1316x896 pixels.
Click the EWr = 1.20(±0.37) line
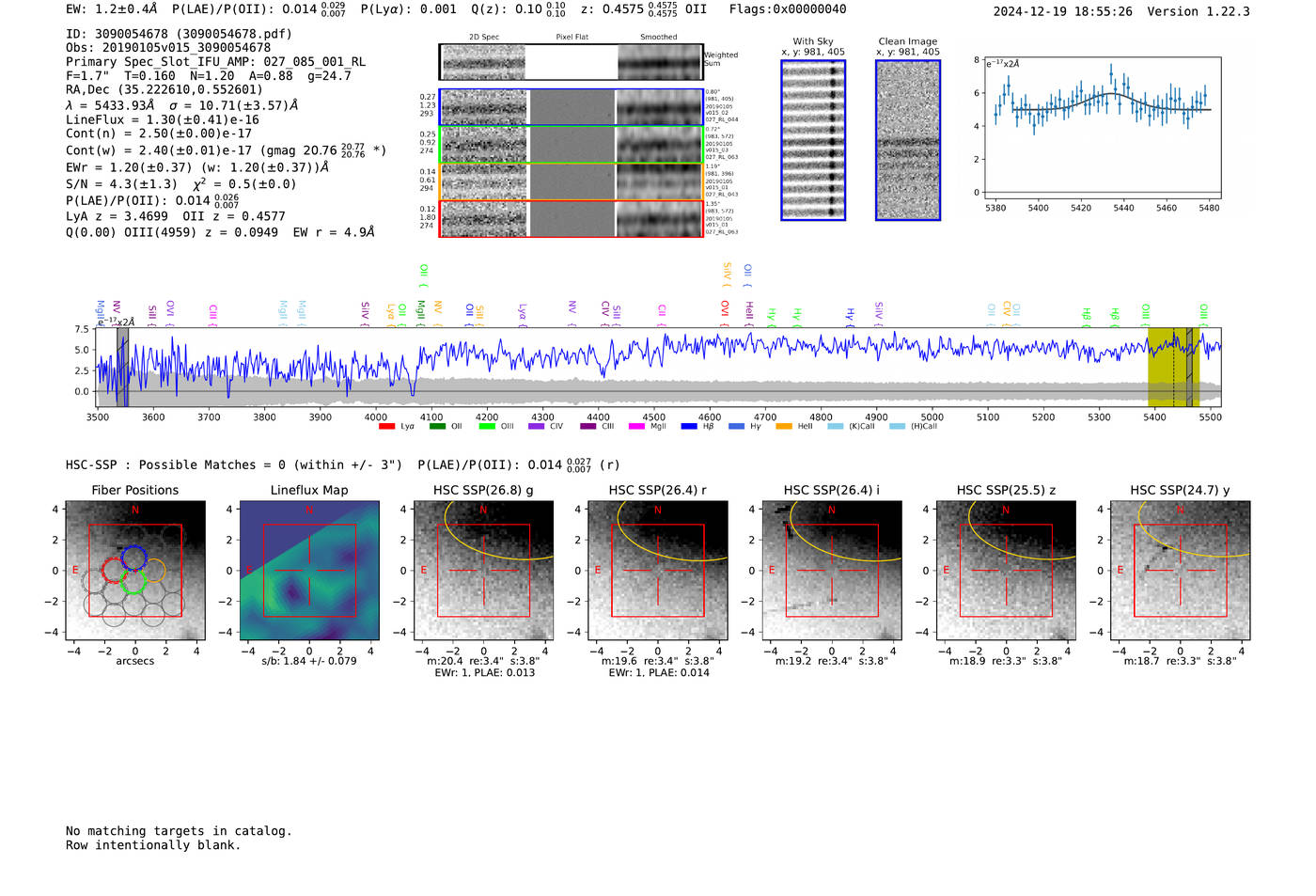pyautogui.click(x=197, y=167)
